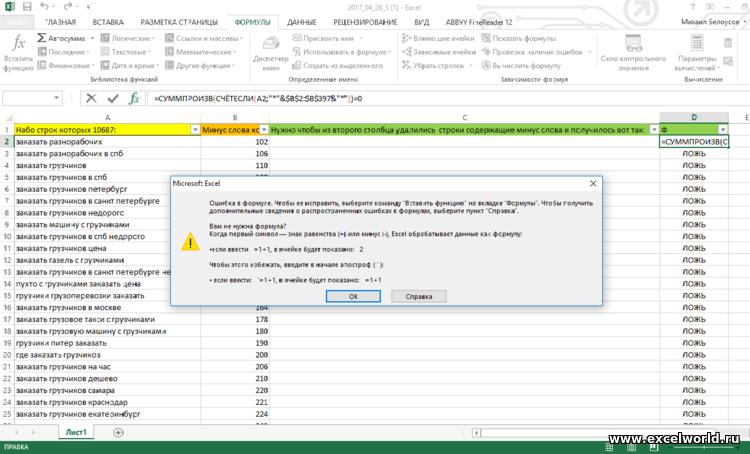Click Зависимые ячейки trace dependents
Viewport: 750px width, 454px height.
click(439, 52)
